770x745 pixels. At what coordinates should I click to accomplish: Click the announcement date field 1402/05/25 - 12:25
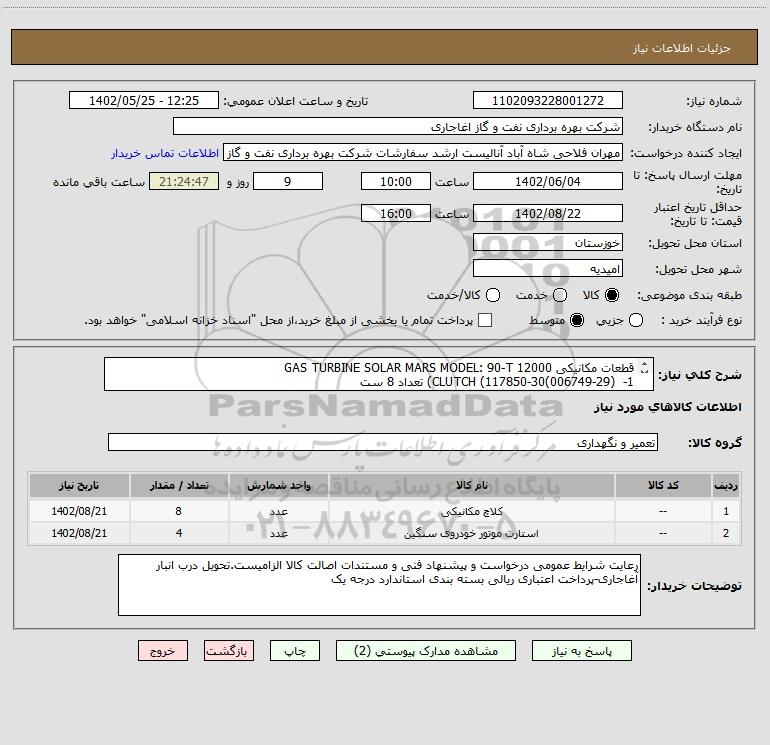(x=144, y=101)
